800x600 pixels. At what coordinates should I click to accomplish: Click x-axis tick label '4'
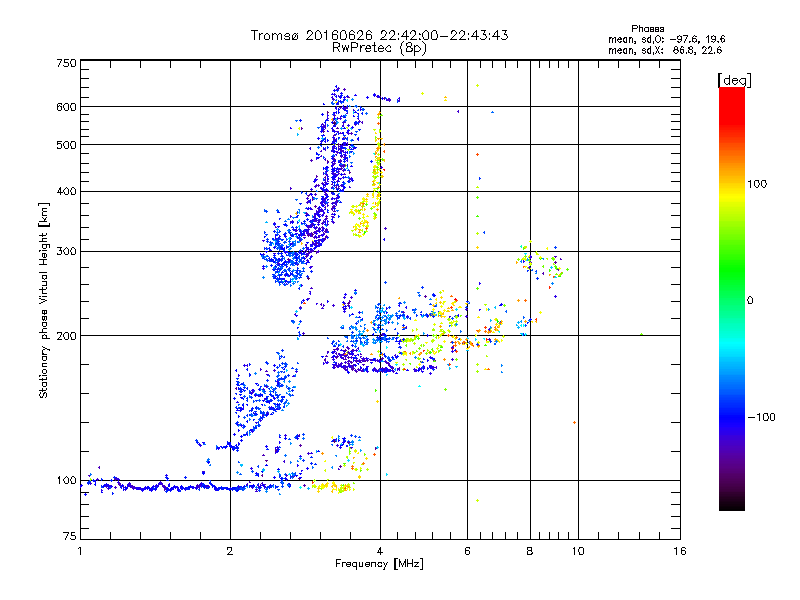tap(380, 551)
